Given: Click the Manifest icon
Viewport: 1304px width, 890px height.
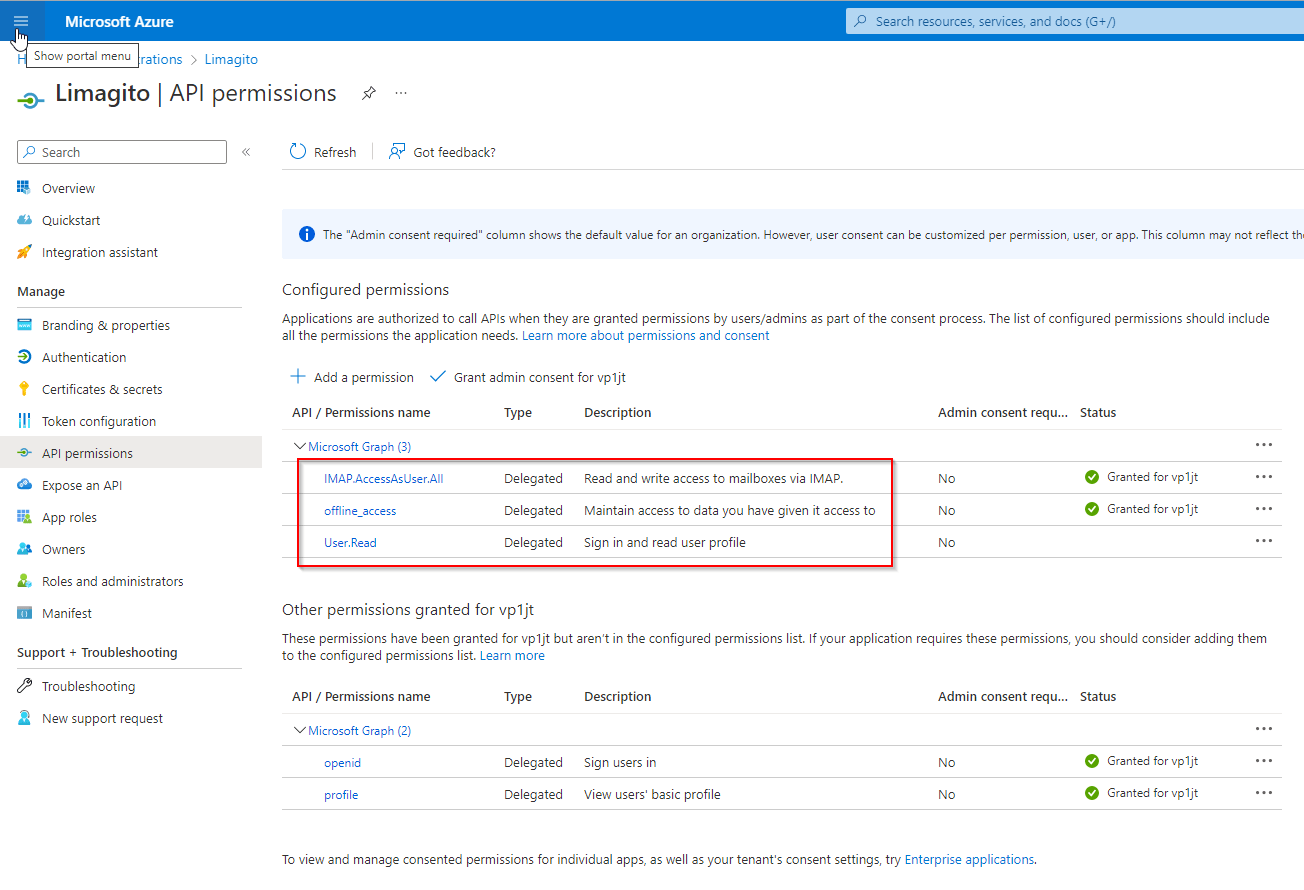Looking at the screenshot, I should (x=25, y=613).
